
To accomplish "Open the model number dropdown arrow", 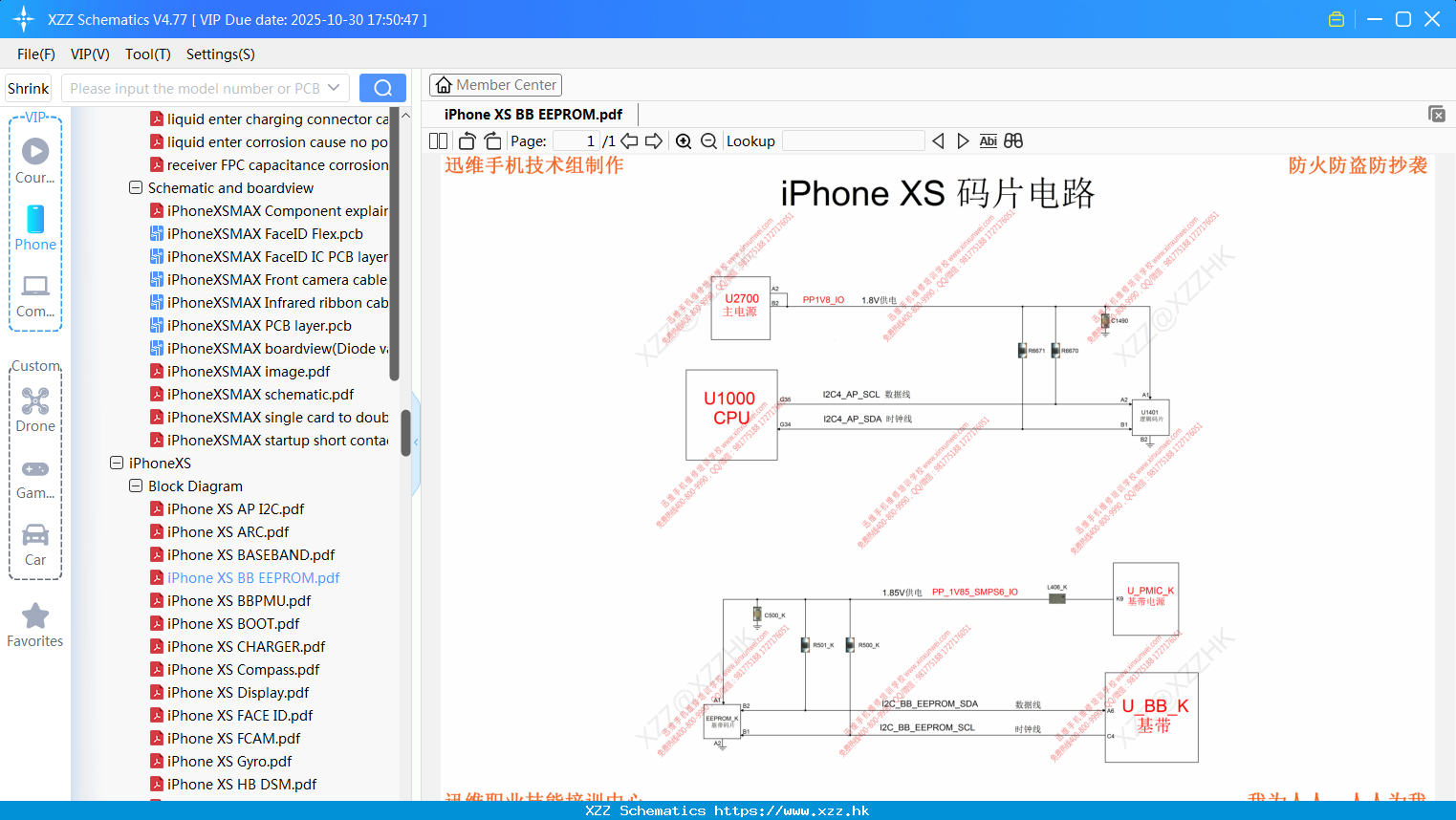I will click(334, 88).
